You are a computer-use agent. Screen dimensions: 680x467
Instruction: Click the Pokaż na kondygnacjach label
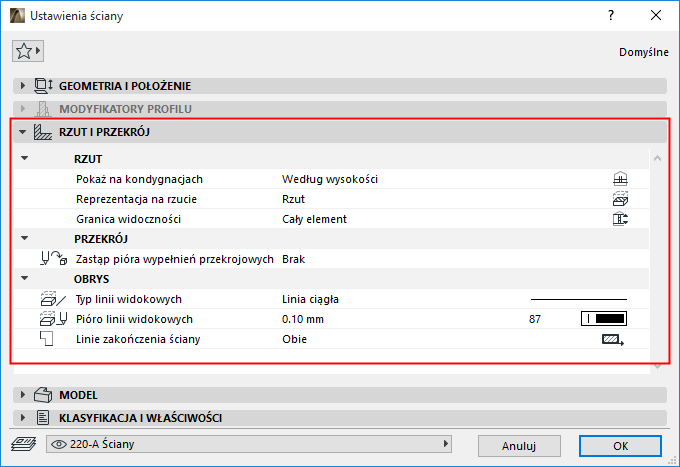[x=139, y=179]
